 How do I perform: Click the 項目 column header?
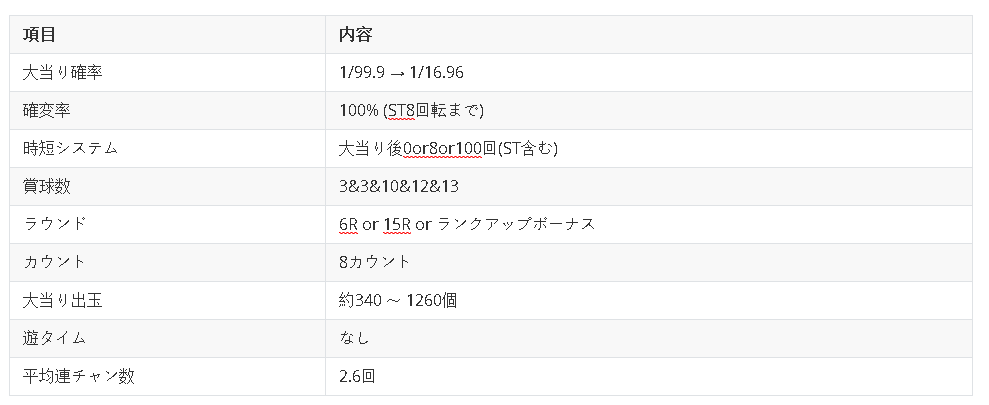[x=40, y=35]
